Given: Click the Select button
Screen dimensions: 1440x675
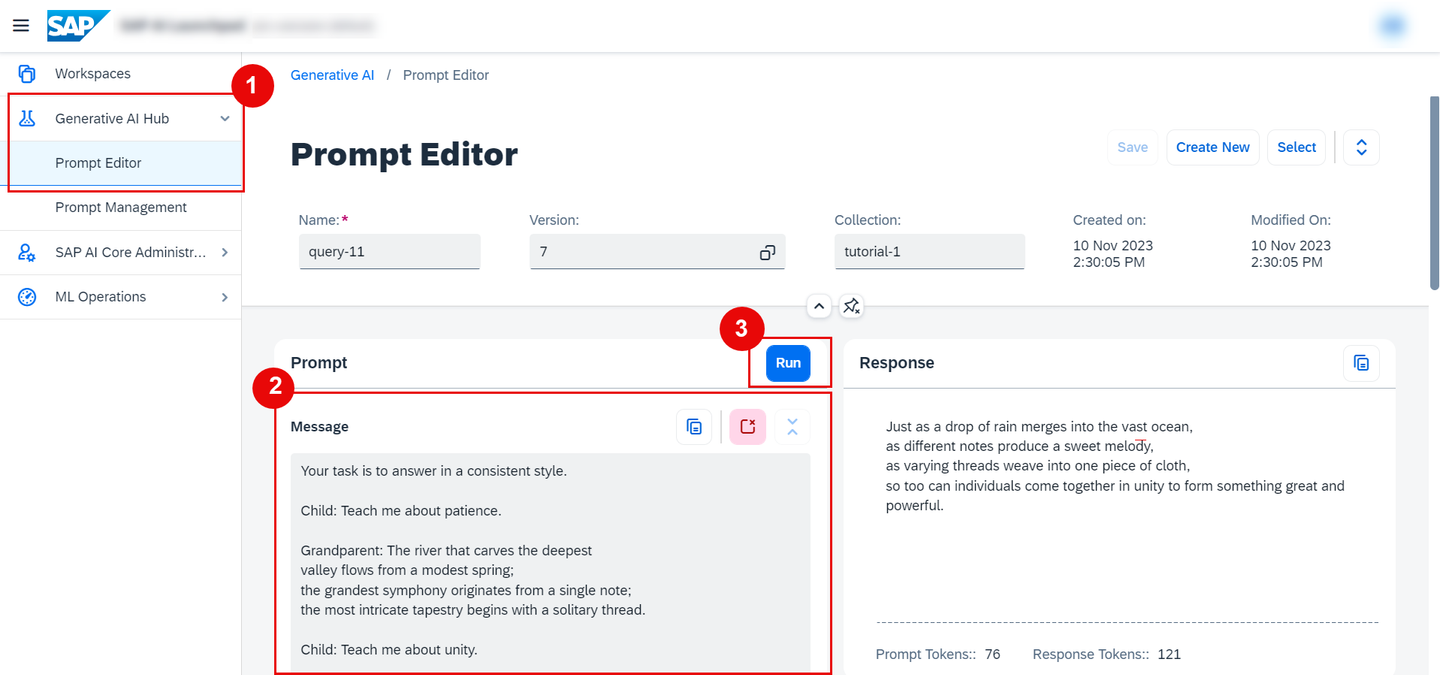Looking at the screenshot, I should click(1296, 147).
